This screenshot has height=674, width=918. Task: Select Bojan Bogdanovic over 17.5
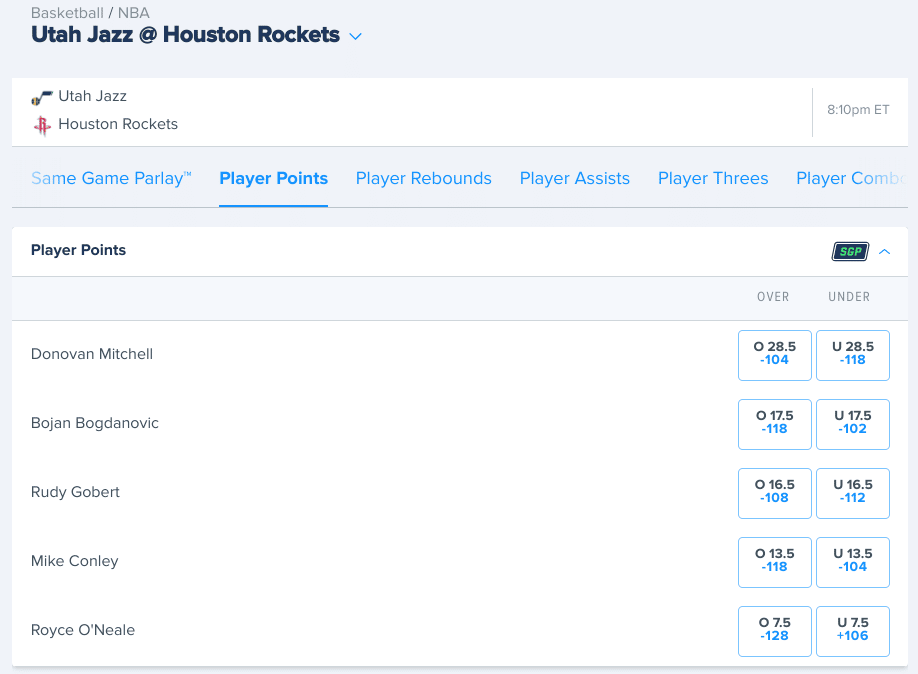775,425
